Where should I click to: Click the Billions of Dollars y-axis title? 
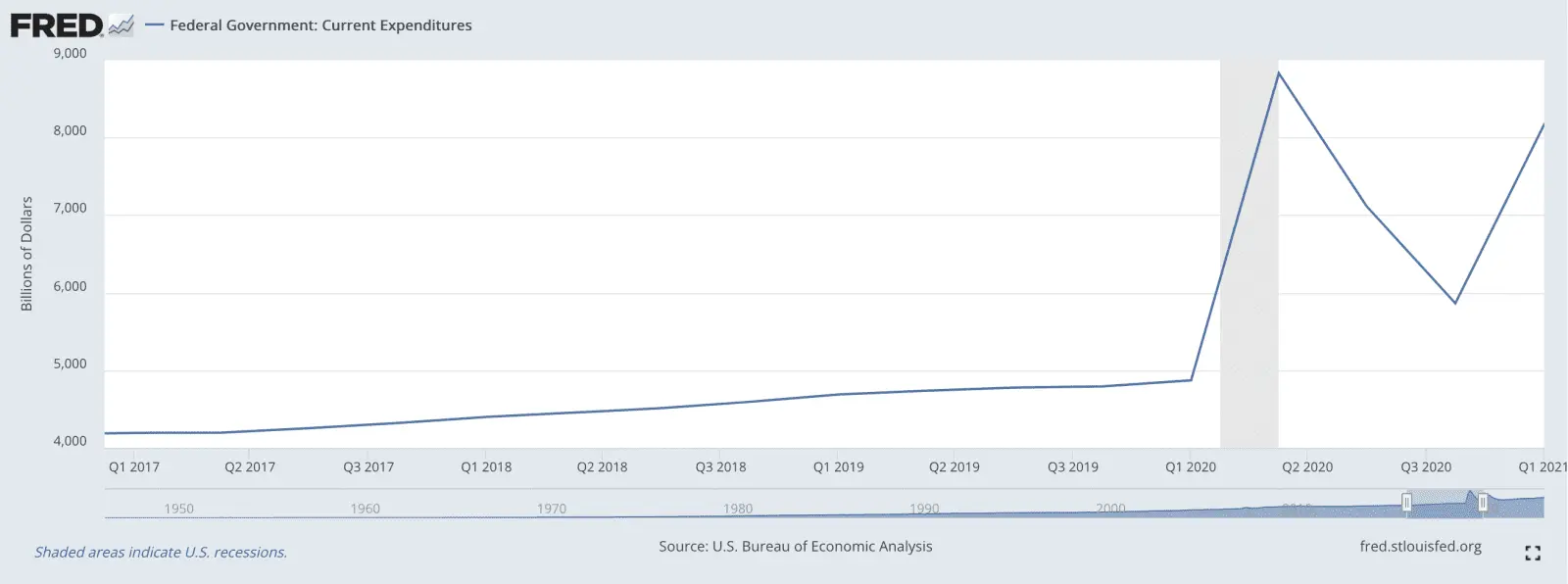(26, 254)
